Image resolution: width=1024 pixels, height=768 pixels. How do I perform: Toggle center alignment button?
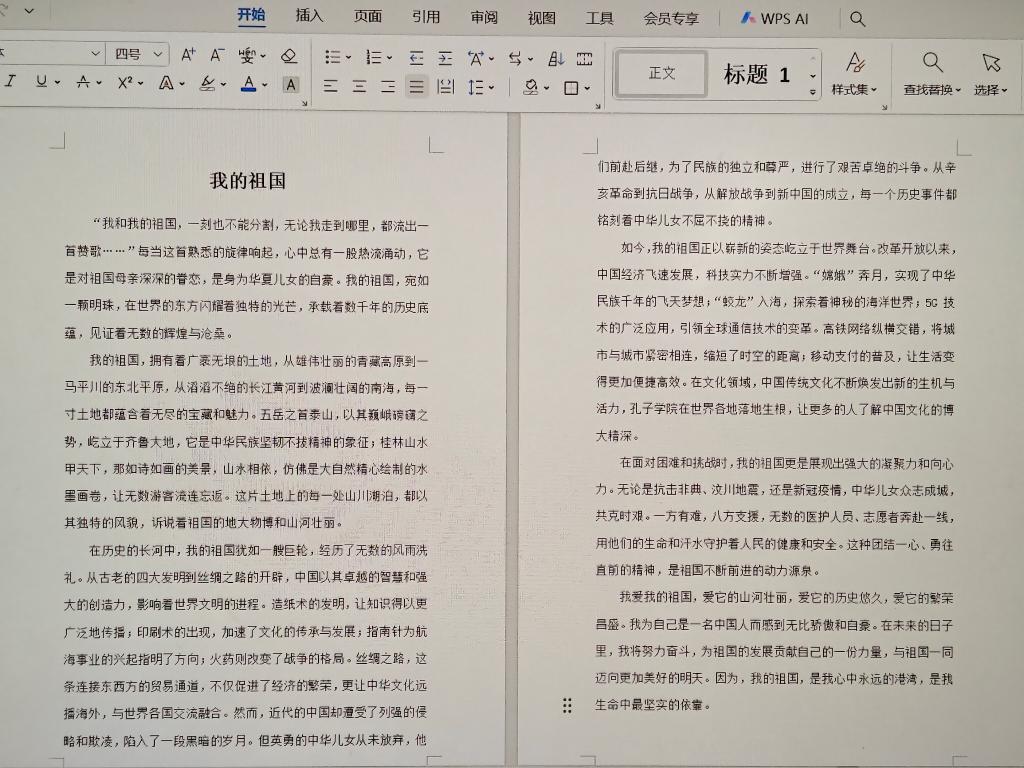358,87
